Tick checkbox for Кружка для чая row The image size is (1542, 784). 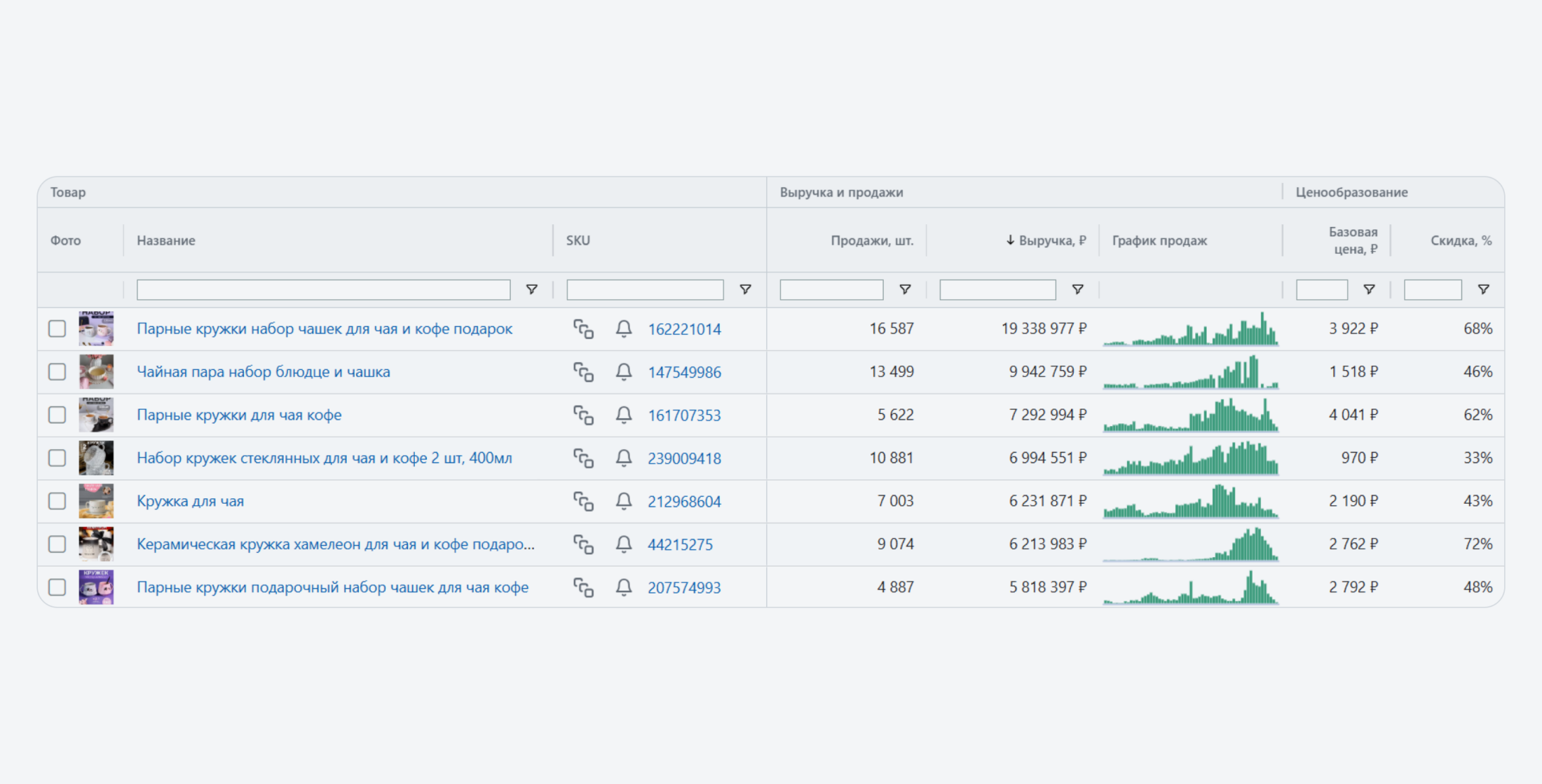coord(57,501)
